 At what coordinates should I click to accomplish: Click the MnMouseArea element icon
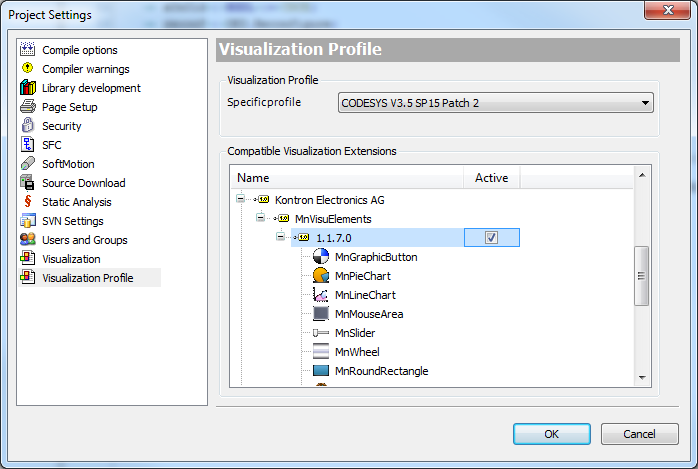[321, 314]
